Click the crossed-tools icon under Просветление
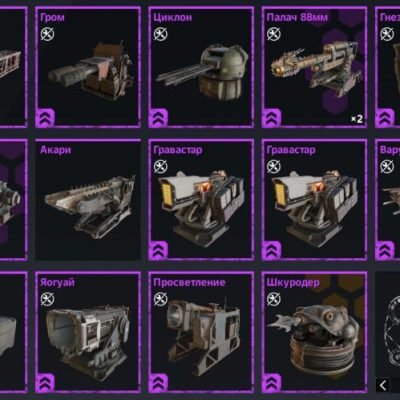This screenshot has height=400, width=400. pyautogui.click(x=161, y=299)
